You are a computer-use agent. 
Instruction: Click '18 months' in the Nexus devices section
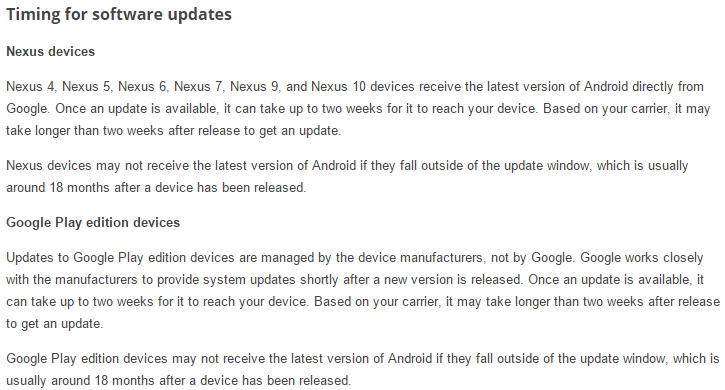click(x=80, y=188)
